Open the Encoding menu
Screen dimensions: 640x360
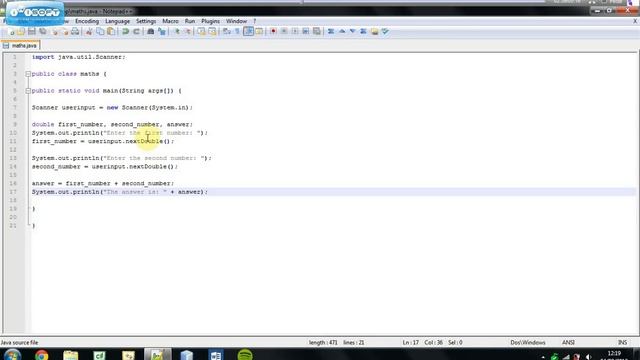(x=87, y=21)
